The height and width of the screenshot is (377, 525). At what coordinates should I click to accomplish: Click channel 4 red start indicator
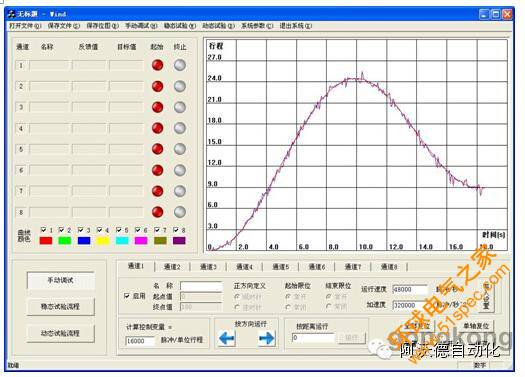coord(157,128)
